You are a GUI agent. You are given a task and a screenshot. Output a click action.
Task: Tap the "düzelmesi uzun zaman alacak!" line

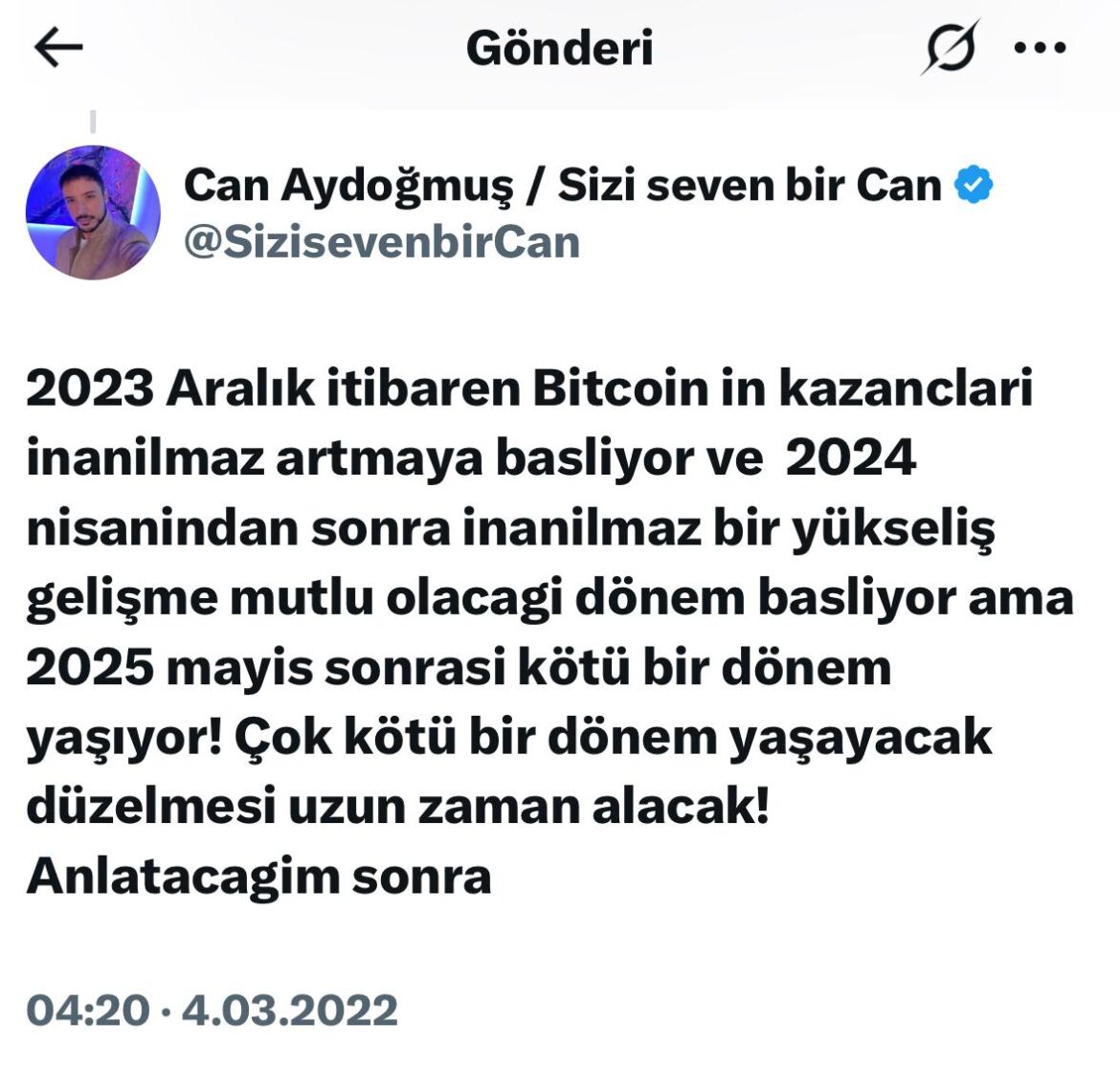pos(398,807)
